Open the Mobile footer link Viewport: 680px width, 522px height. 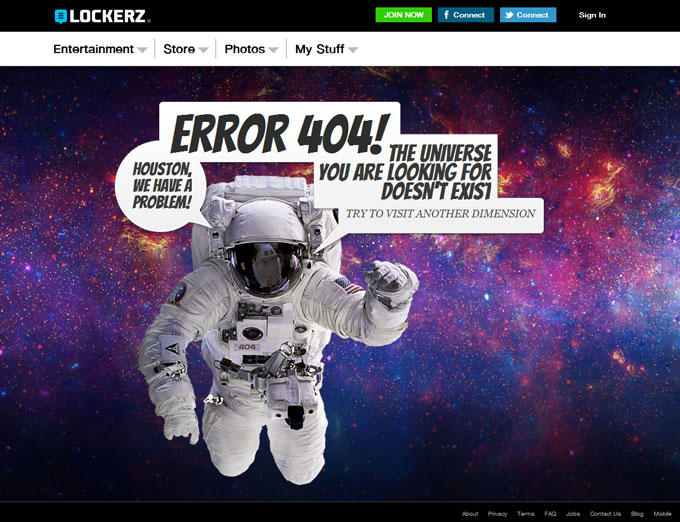pos(662,514)
